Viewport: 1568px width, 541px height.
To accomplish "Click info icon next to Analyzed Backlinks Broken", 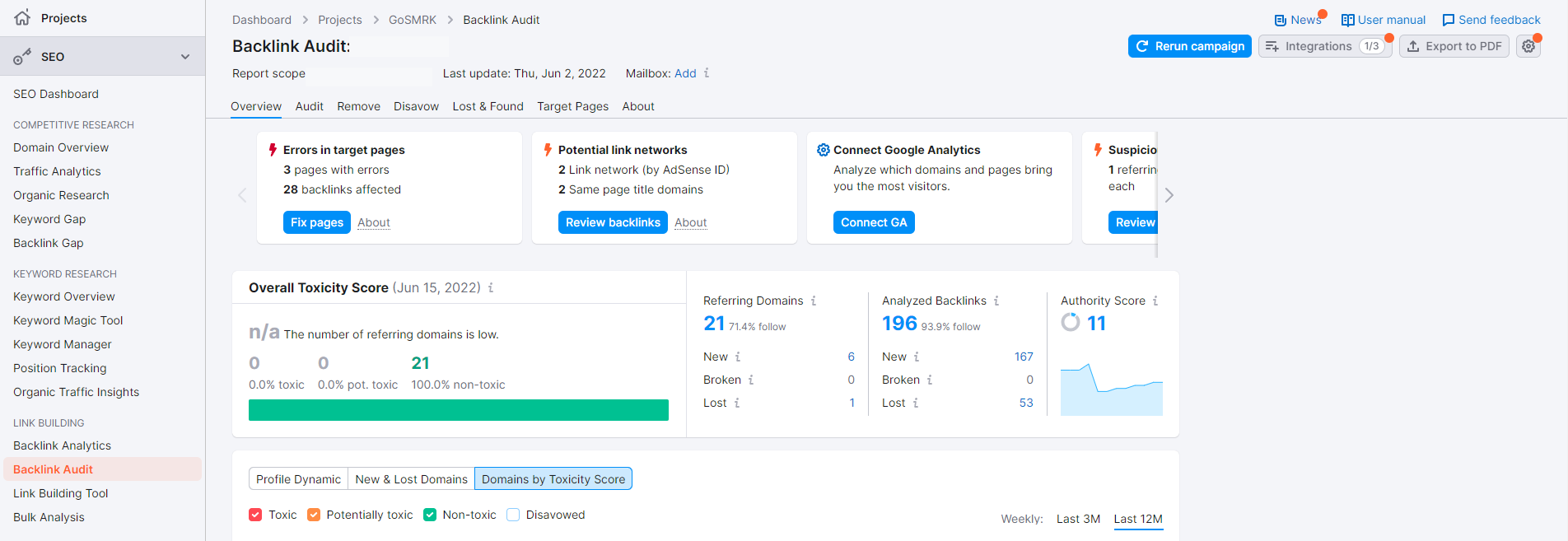I will (x=930, y=380).
